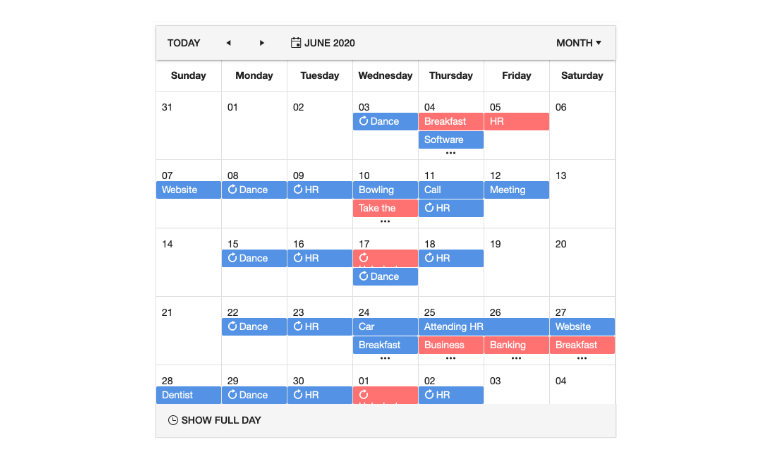Image resolution: width=770 pixels, height=460 pixels.
Task: Click the JUNE 2020 date label
Action: click(330, 43)
